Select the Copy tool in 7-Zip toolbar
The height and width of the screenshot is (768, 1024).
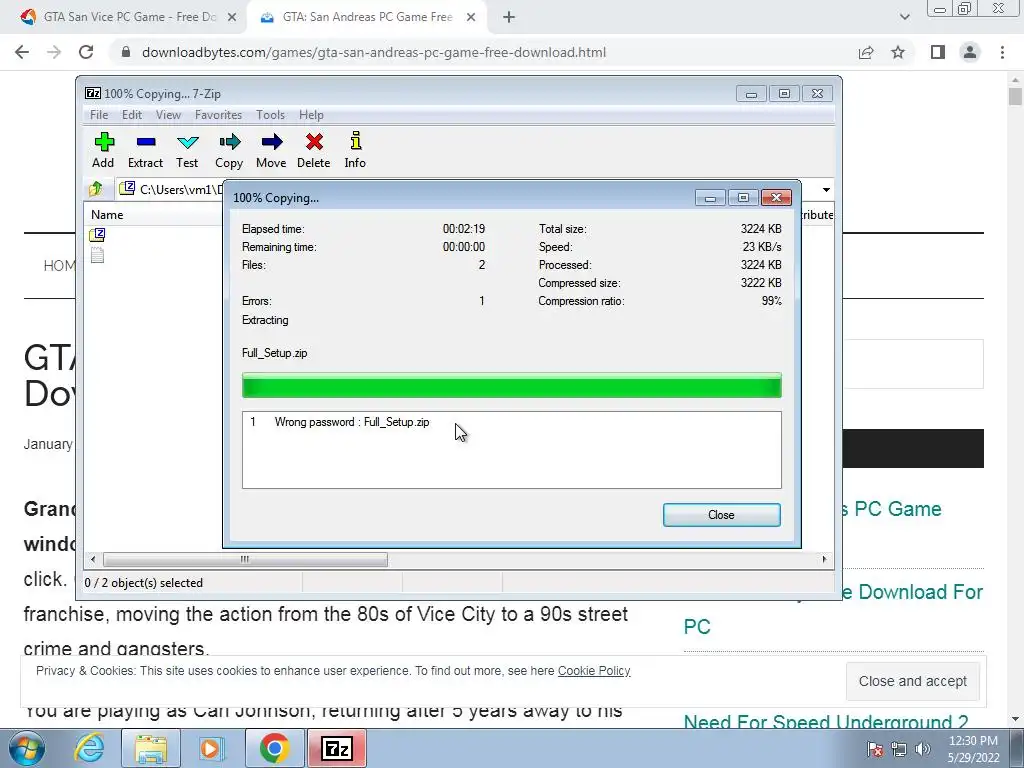(x=229, y=150)
